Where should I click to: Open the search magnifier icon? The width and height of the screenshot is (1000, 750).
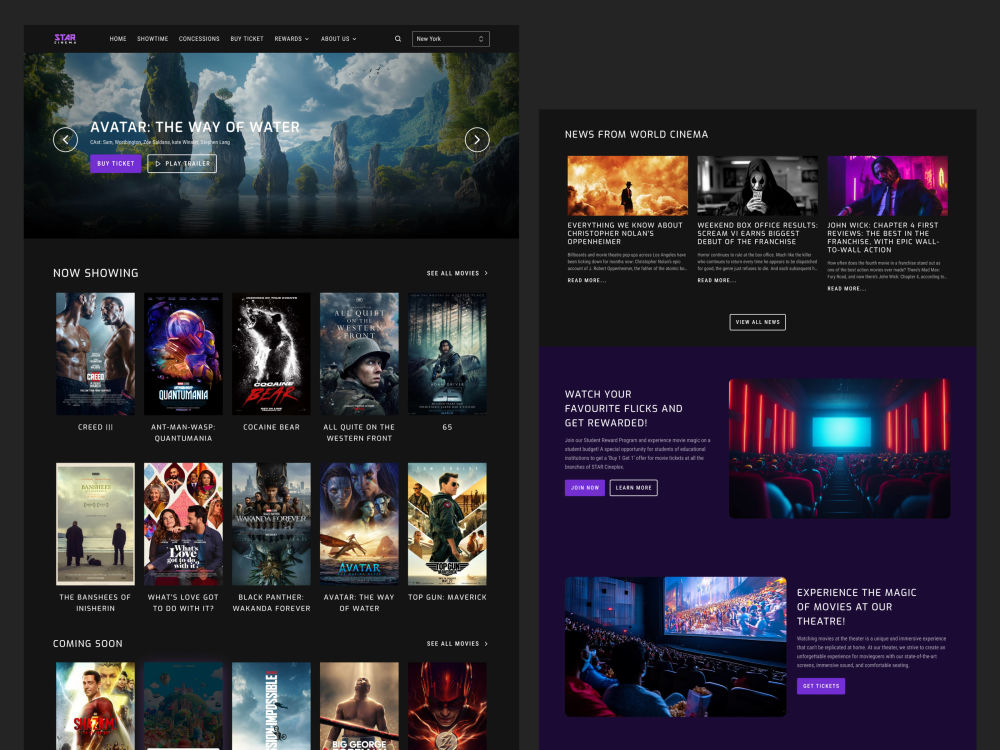click(398, 39)
